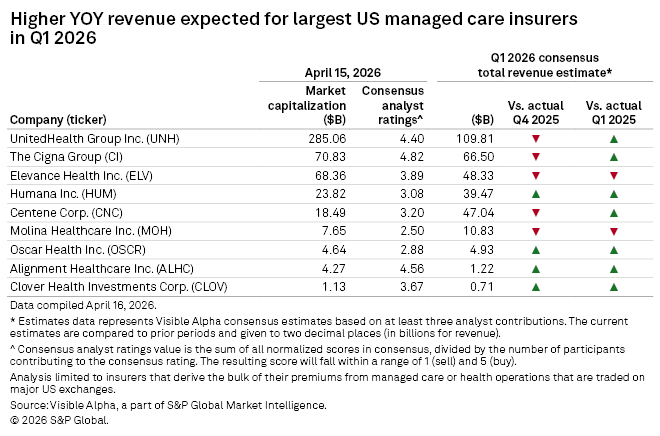660x436 pixels.
Task: Click UnitedHealth's red down arrow vs. Q4 2025
Action: click(x=536, y=138)
